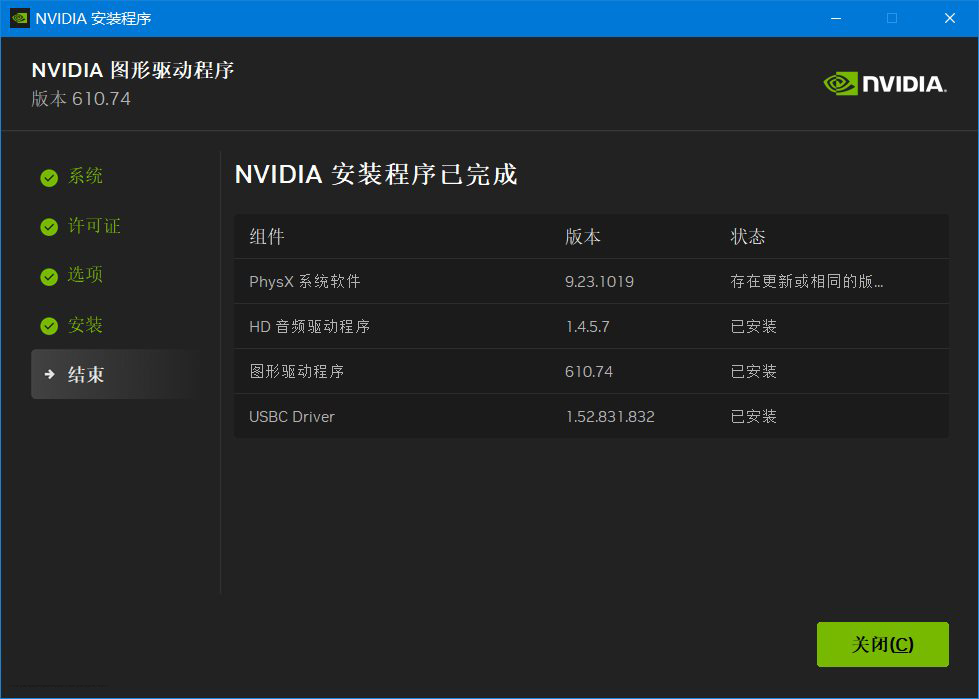Click the header subtitle 版本 610.74
The image size is (979, 699).
click(81, 99)
